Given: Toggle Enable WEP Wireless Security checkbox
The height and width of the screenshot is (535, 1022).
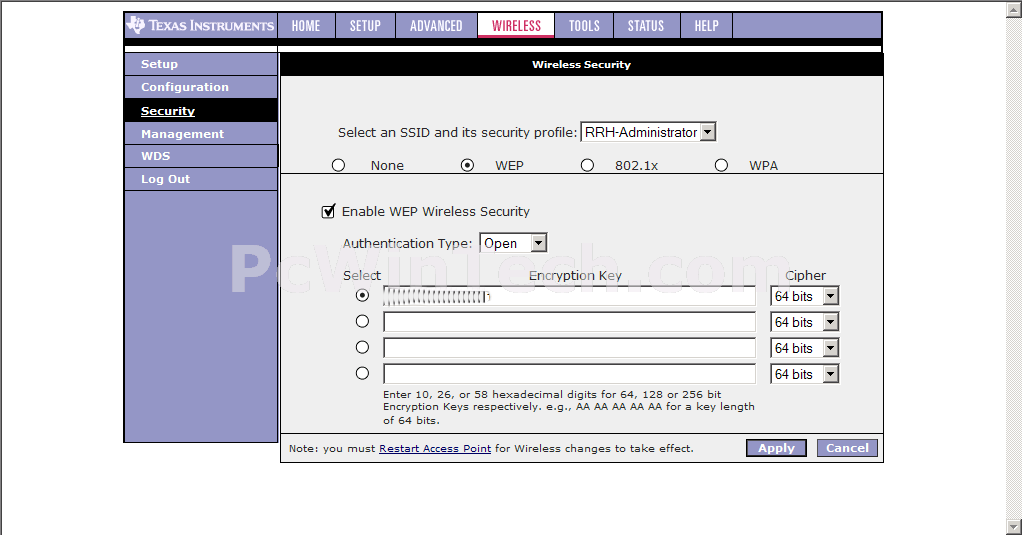Looking at the screenshot, I should pos(328,211).
